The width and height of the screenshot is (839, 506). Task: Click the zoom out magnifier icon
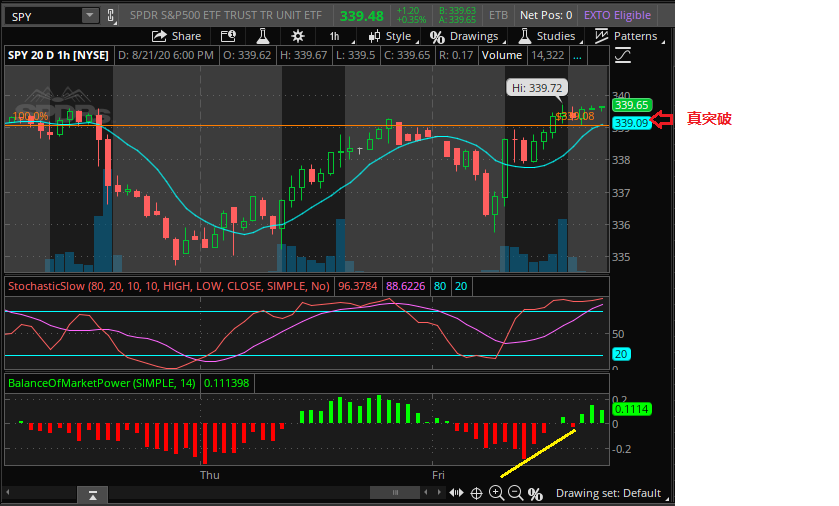pos(515,493)
